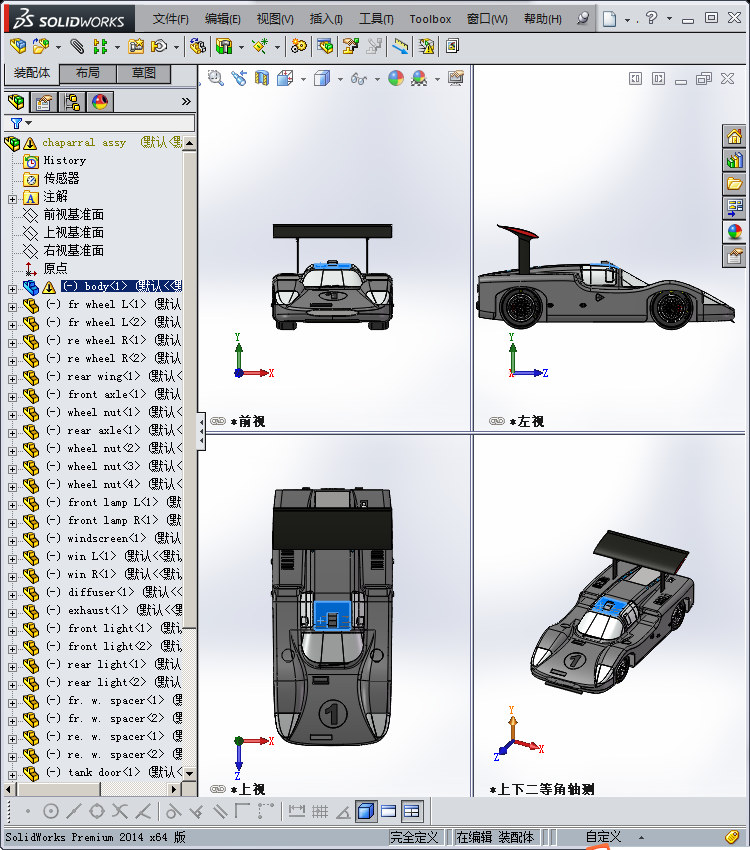This screenshot has height=850, width=750.
Task: Open the filter dropdown arrow in tree
Action: tap(29, 124)
